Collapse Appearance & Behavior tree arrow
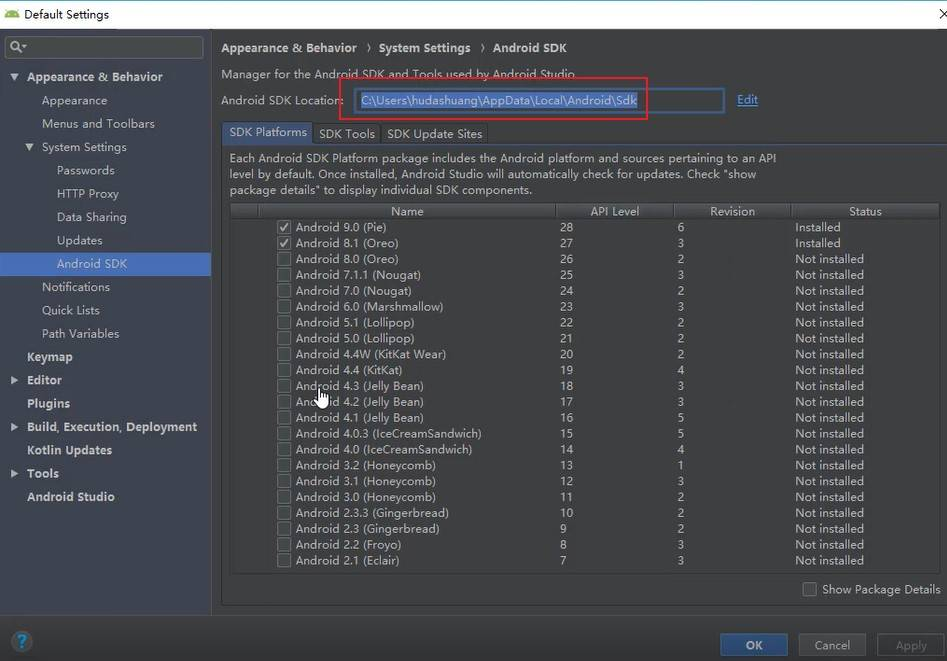947x661 pixels. click(14, 77)
